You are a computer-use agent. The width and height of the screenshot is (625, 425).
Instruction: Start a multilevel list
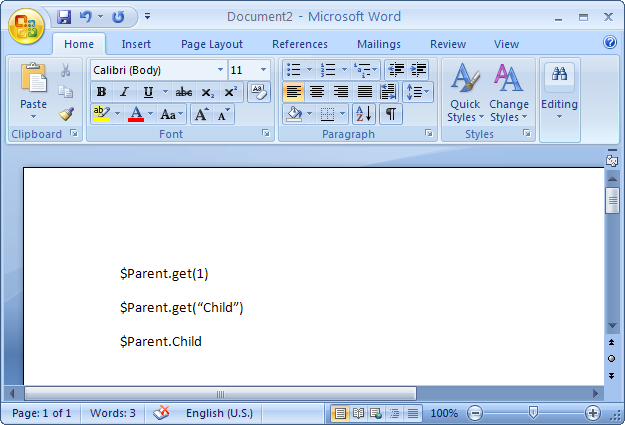[362, 70]
